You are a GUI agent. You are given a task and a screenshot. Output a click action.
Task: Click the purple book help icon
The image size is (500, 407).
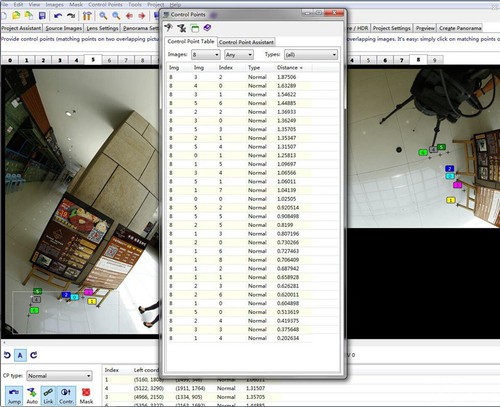tap(207, 28)
